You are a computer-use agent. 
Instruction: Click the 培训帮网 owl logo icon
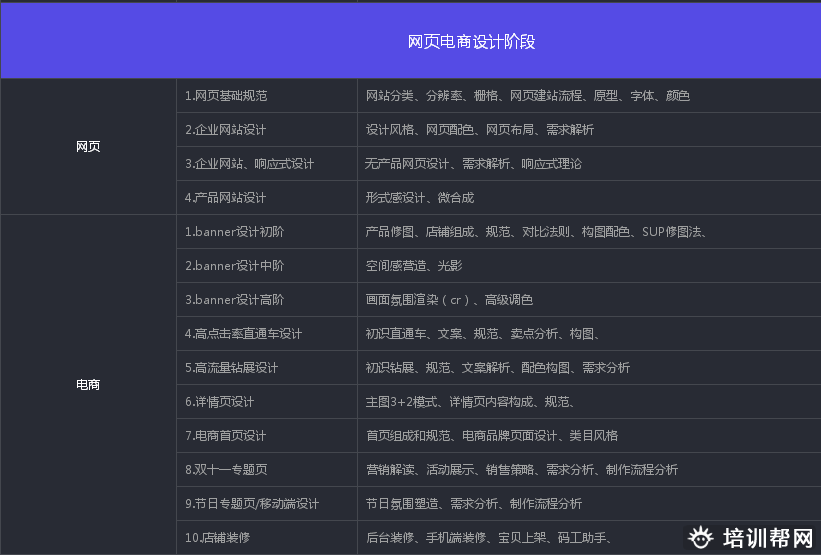(x=703, y=538)
